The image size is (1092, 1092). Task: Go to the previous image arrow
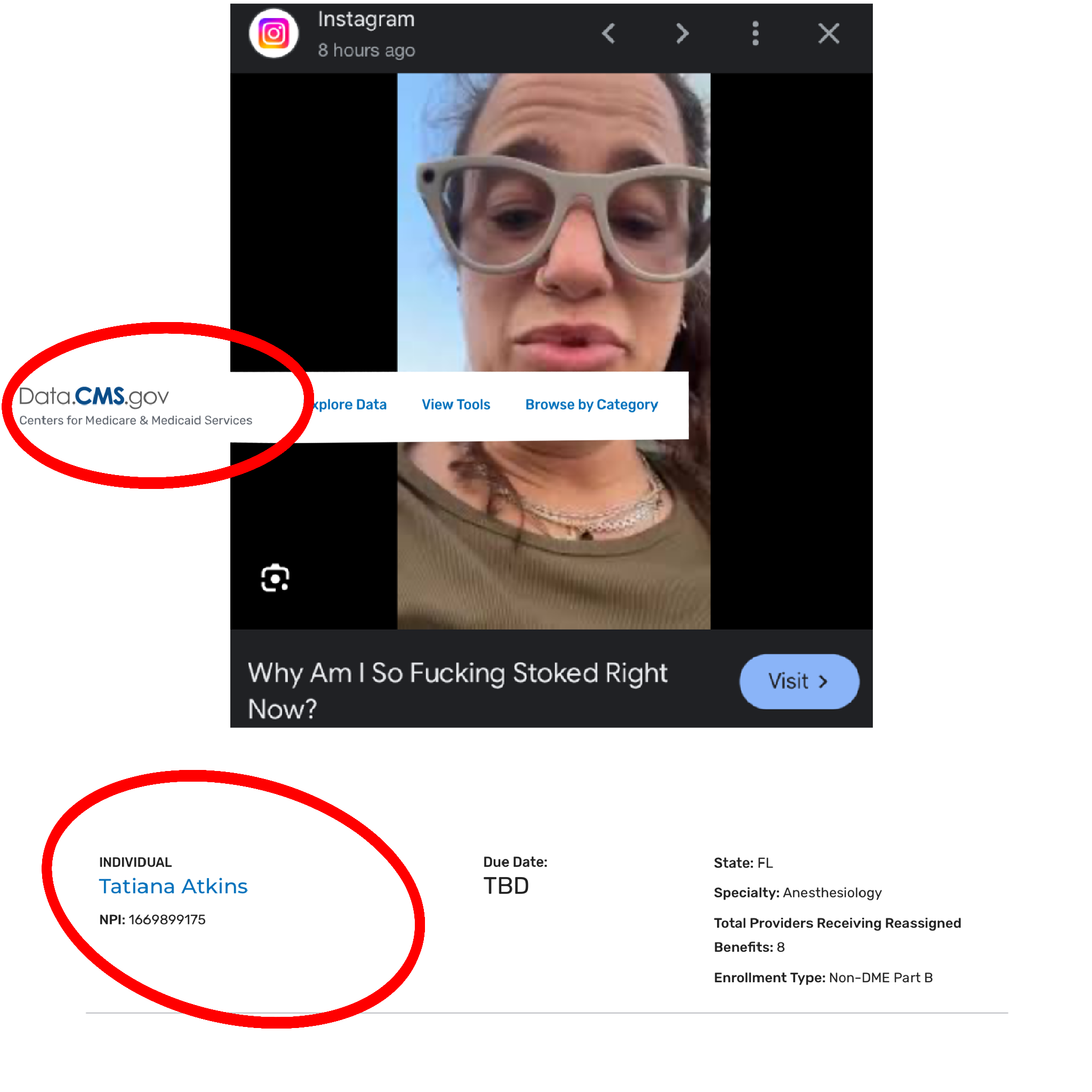(609, 34)
